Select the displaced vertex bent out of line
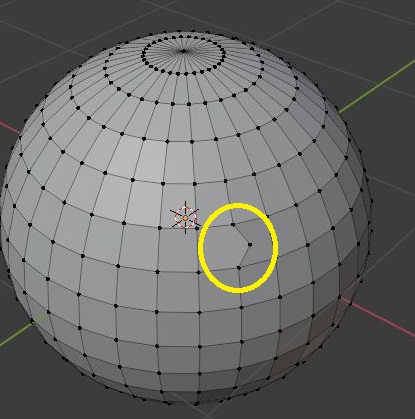This screenshot has width=415, height=419. 250,245
